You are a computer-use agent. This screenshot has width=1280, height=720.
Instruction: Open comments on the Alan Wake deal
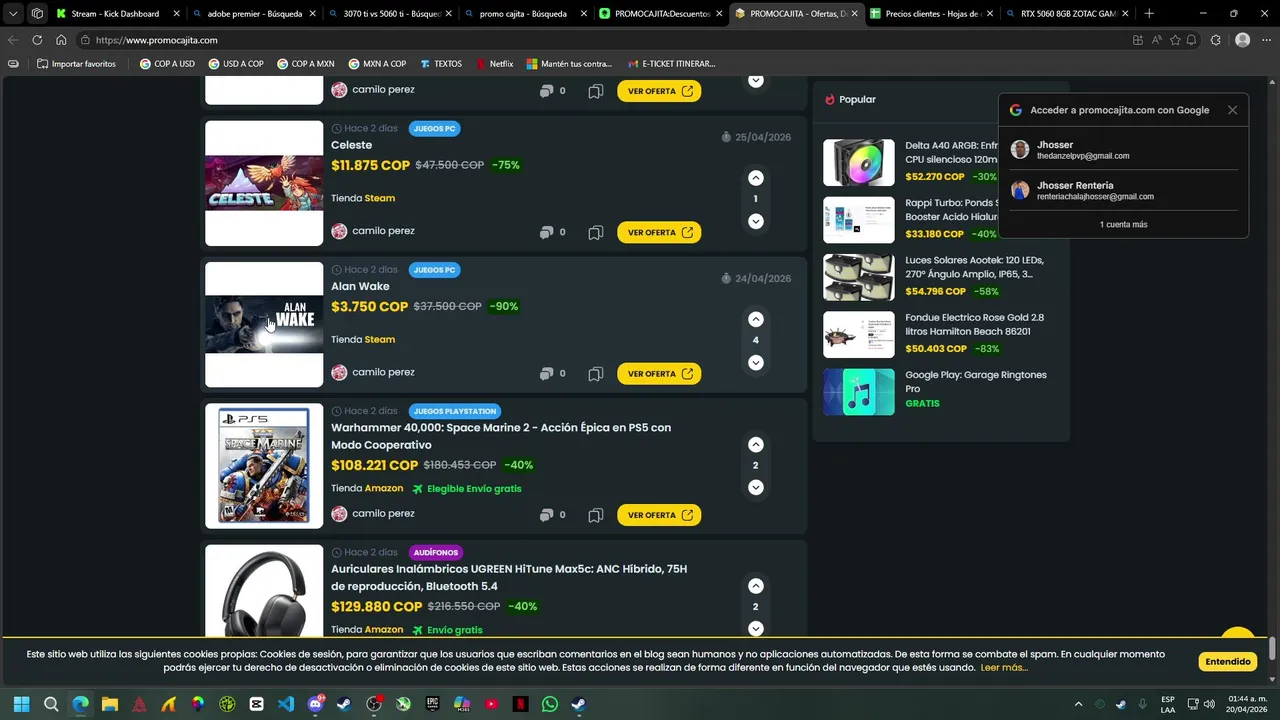click(x=552, y=373)
